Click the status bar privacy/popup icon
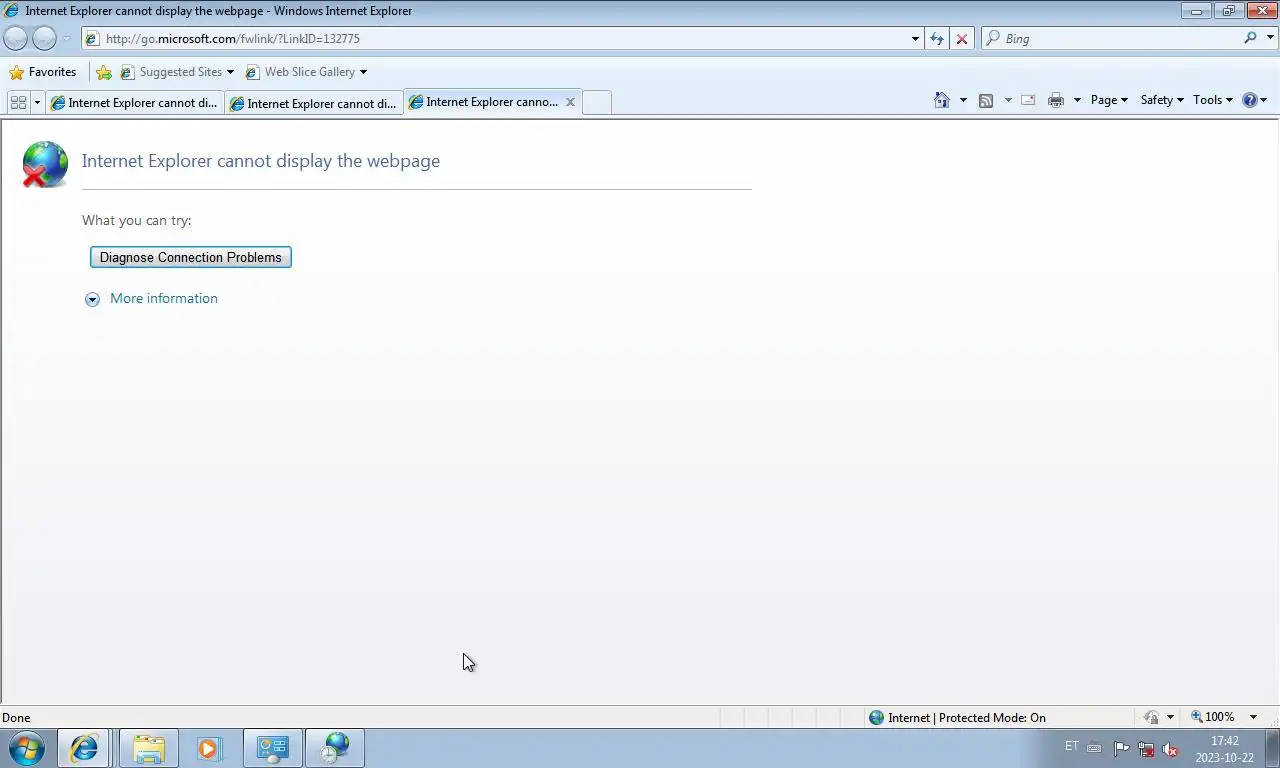This screenshot has width=1280, height=768. pyautogui.click(x=1152, y=717)
